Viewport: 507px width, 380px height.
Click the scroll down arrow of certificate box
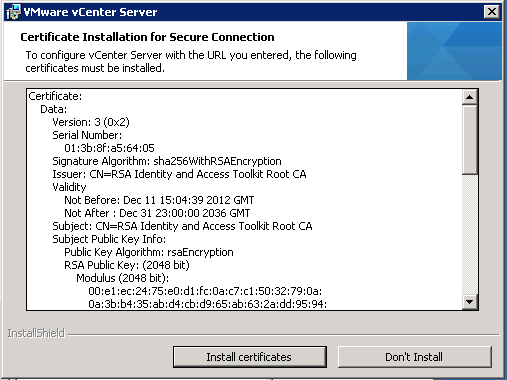pyautogui.click(x=470, y=302)
